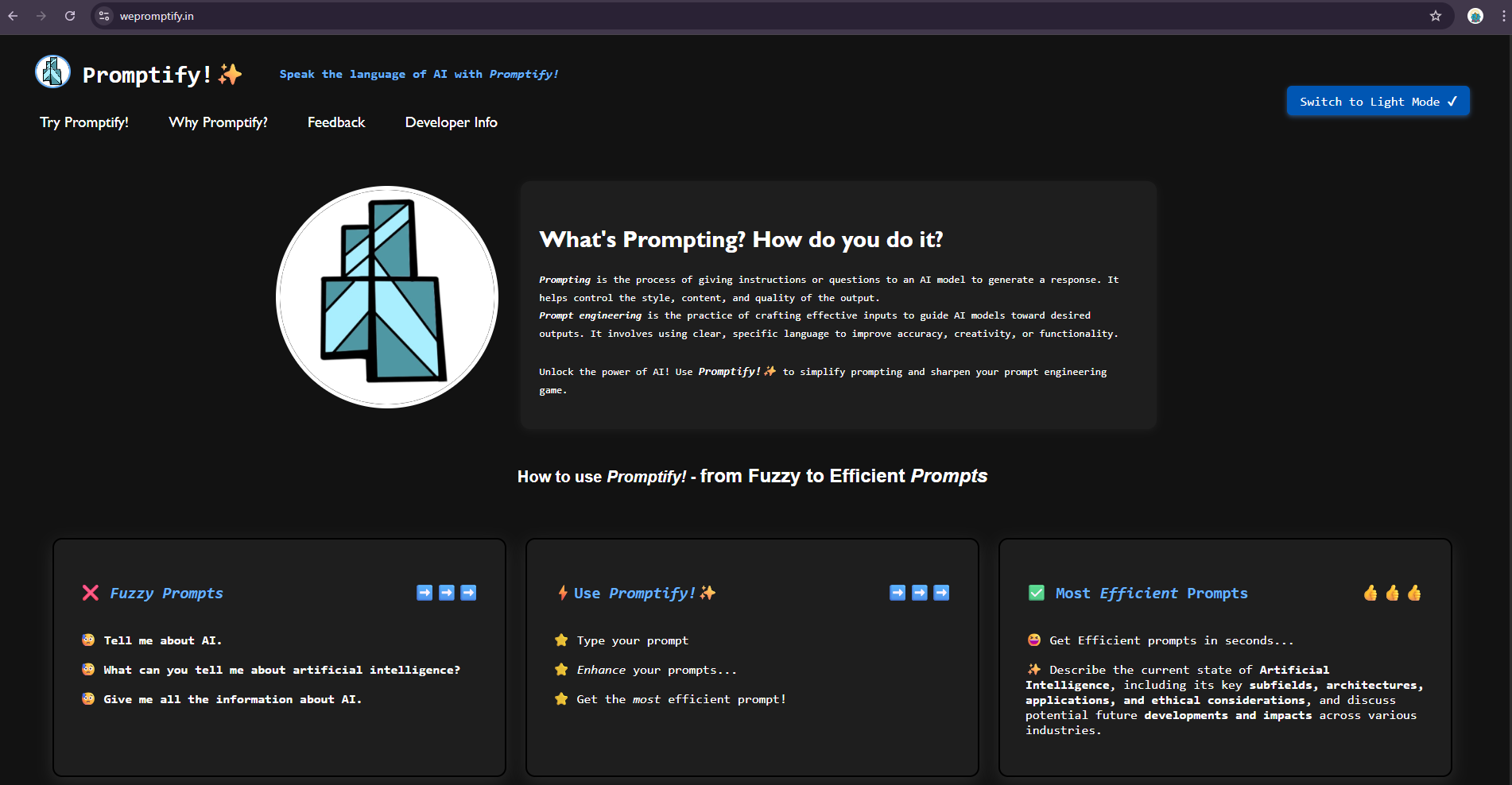Bookmark this page with star icon

1436,16
